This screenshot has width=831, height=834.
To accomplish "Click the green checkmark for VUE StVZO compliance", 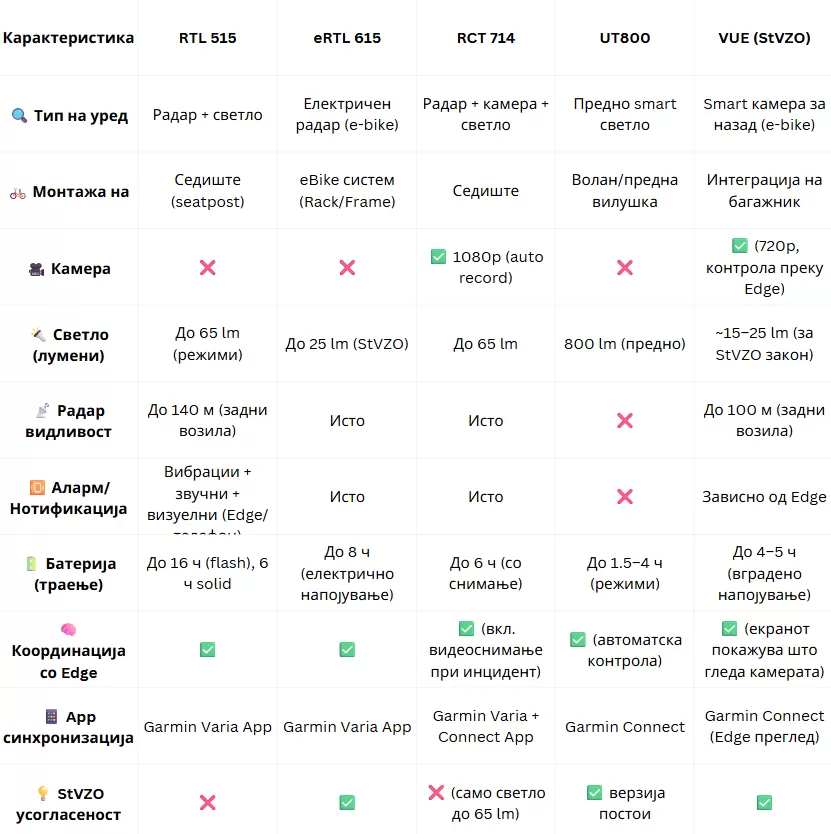I will [764, 802].
